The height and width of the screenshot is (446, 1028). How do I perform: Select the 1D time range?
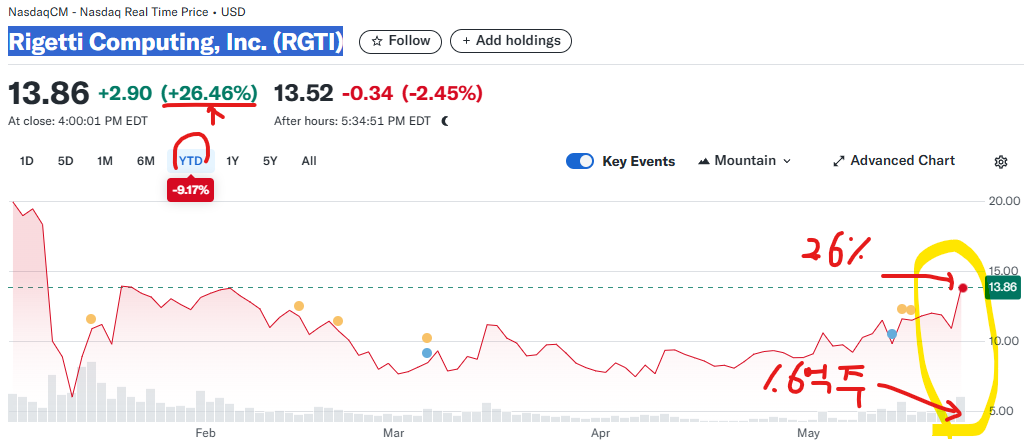click(x=26, y=161)
